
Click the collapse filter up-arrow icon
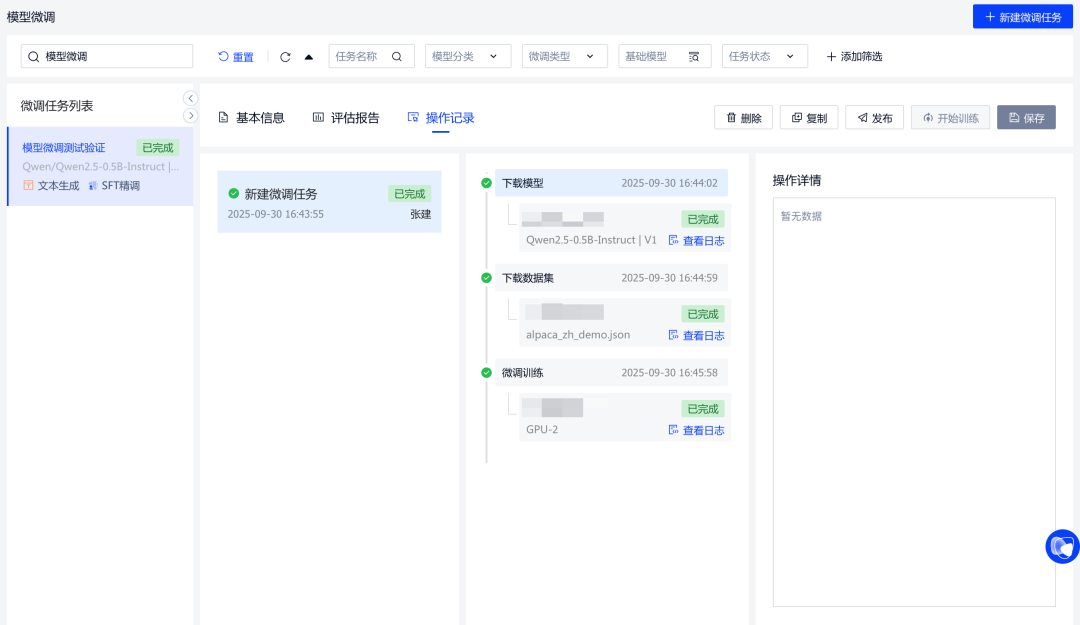[308, 57]
